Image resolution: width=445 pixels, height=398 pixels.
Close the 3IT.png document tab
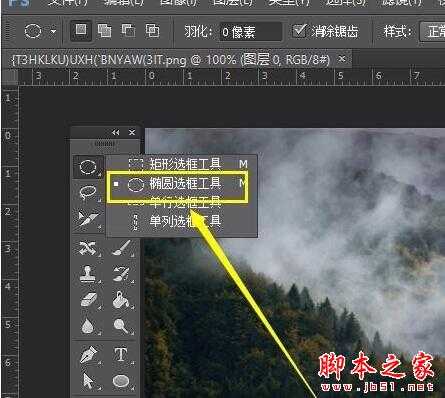tap(342, 59)
